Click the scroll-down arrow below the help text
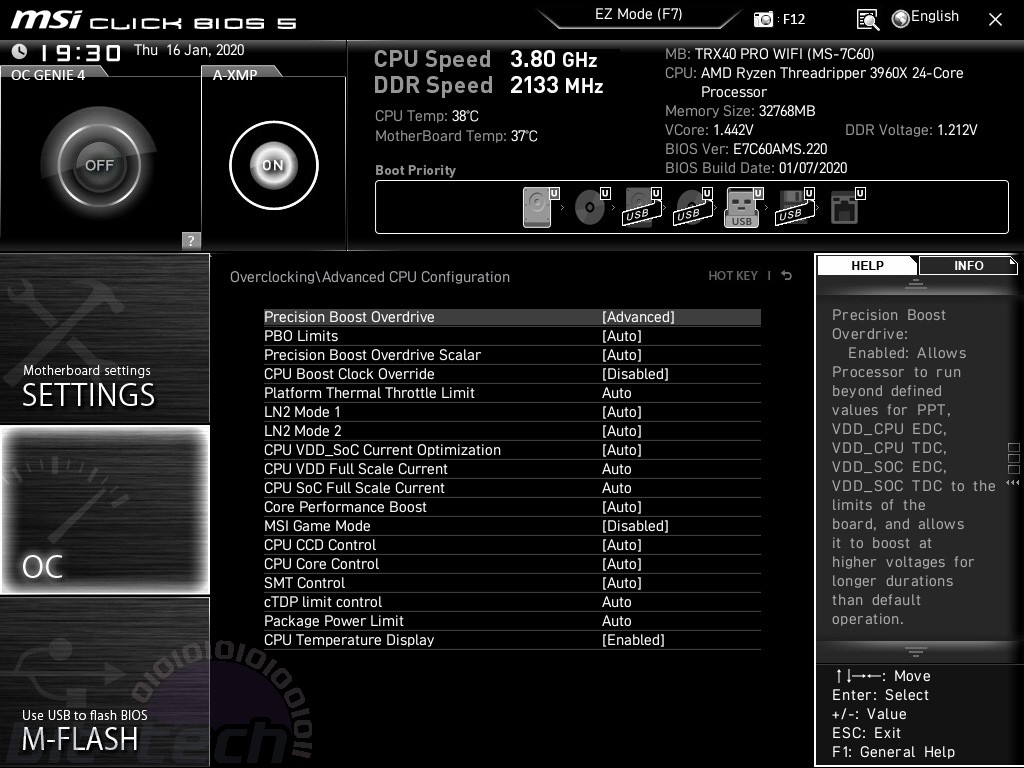This screenshot has height=768, width=1024. pos(916,651)
